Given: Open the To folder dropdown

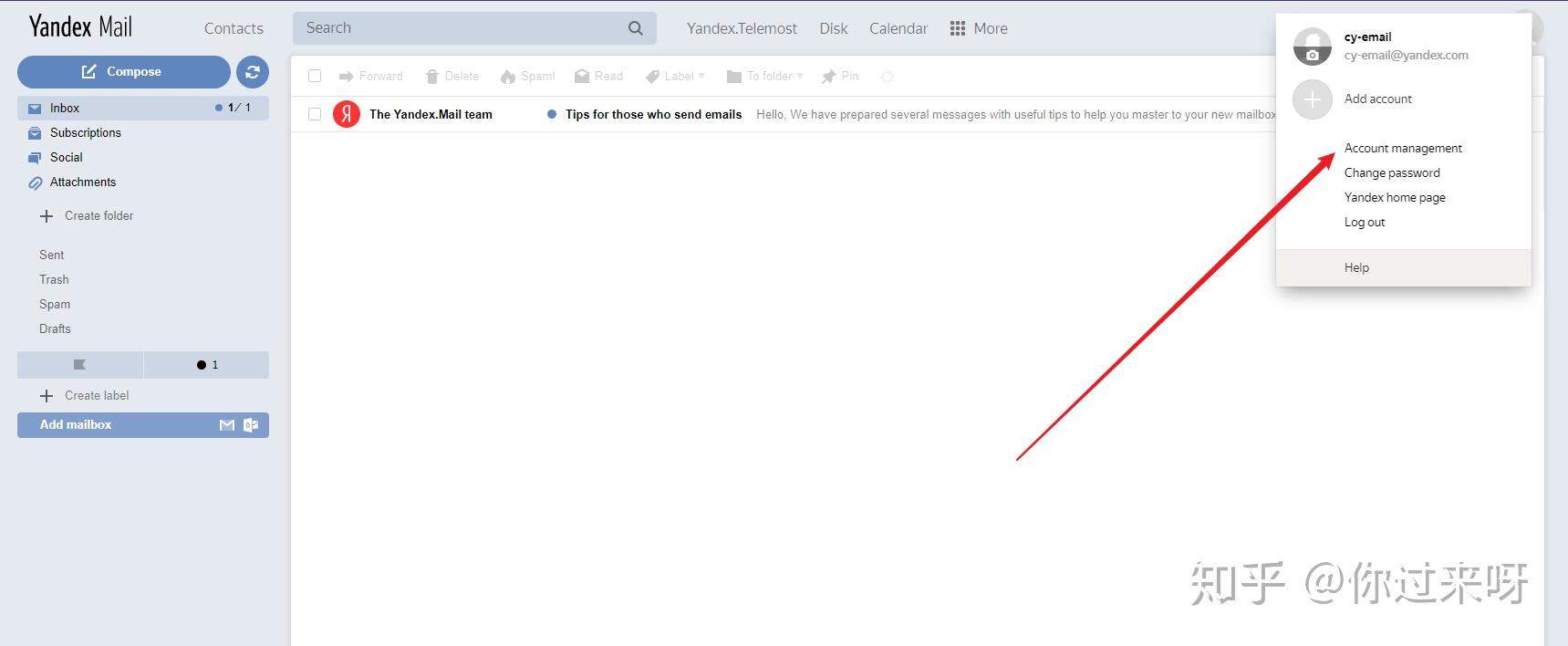Looking at the screenshot, I should (764, 77).
